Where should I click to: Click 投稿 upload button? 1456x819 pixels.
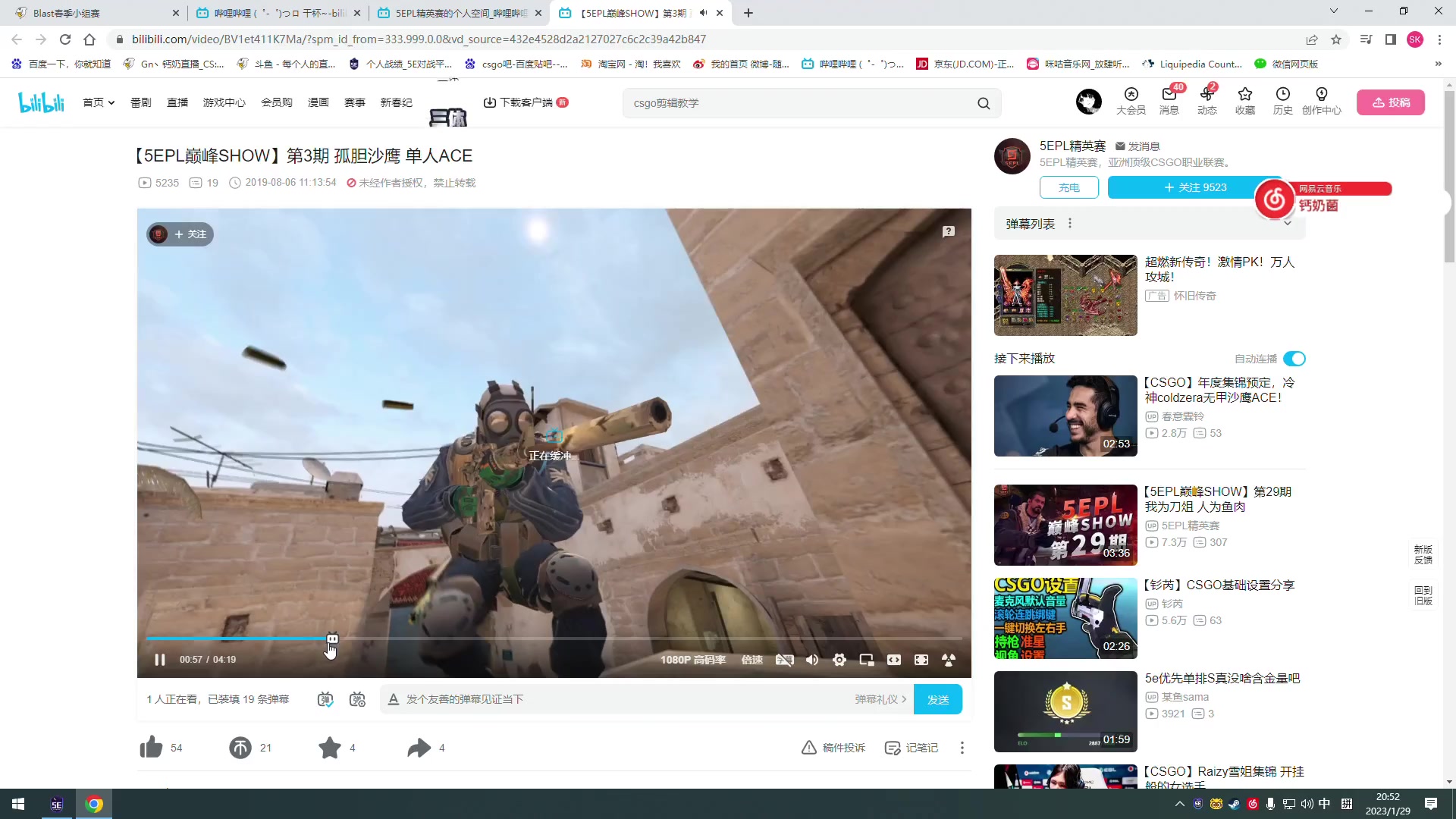(x=1391, y=102)
